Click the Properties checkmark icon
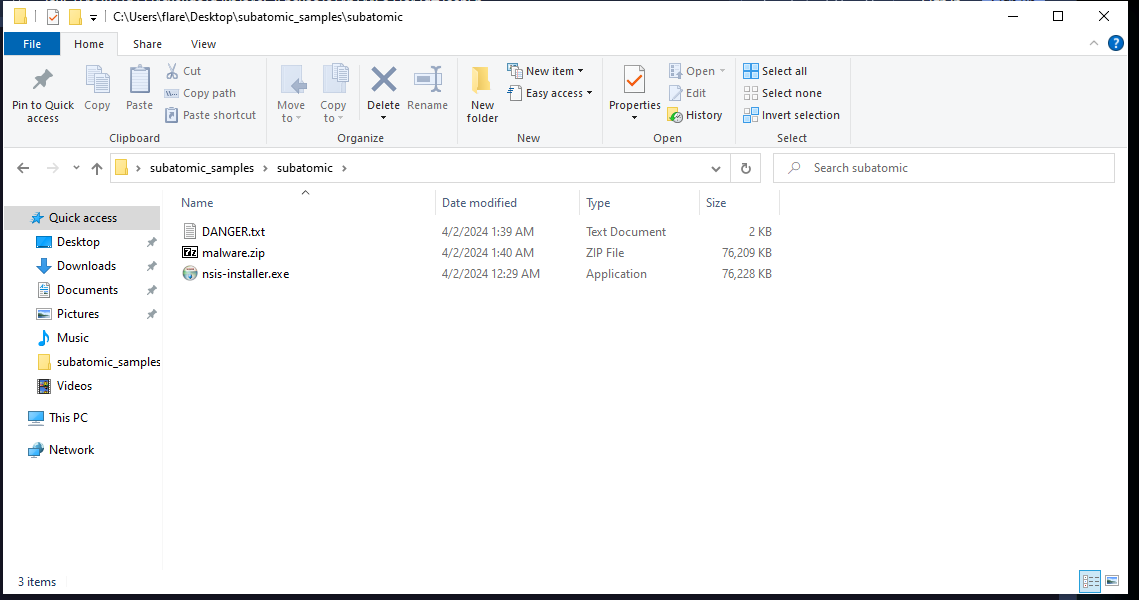 tap(634, 80)
